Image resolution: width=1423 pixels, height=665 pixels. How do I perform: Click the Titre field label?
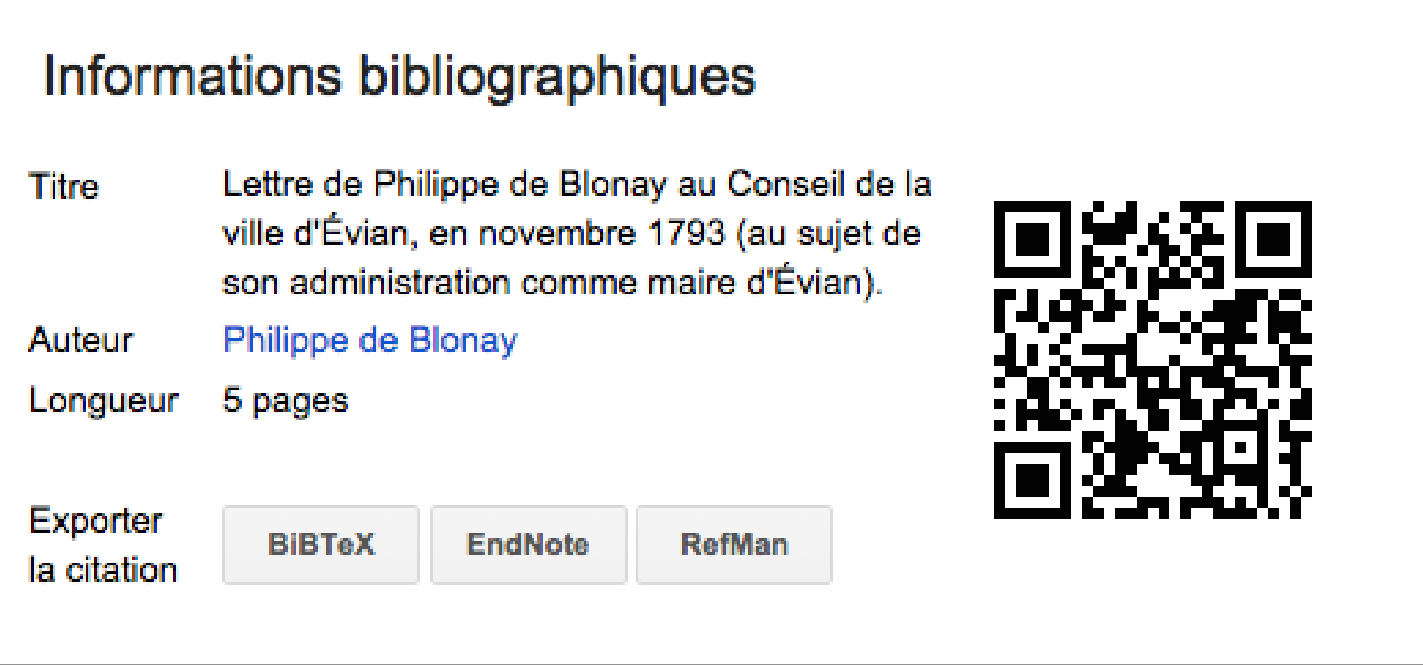click(x=64, y=187)
